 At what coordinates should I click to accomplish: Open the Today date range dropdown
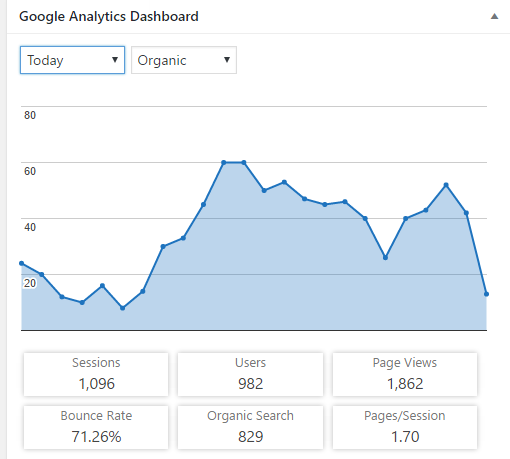72,60
